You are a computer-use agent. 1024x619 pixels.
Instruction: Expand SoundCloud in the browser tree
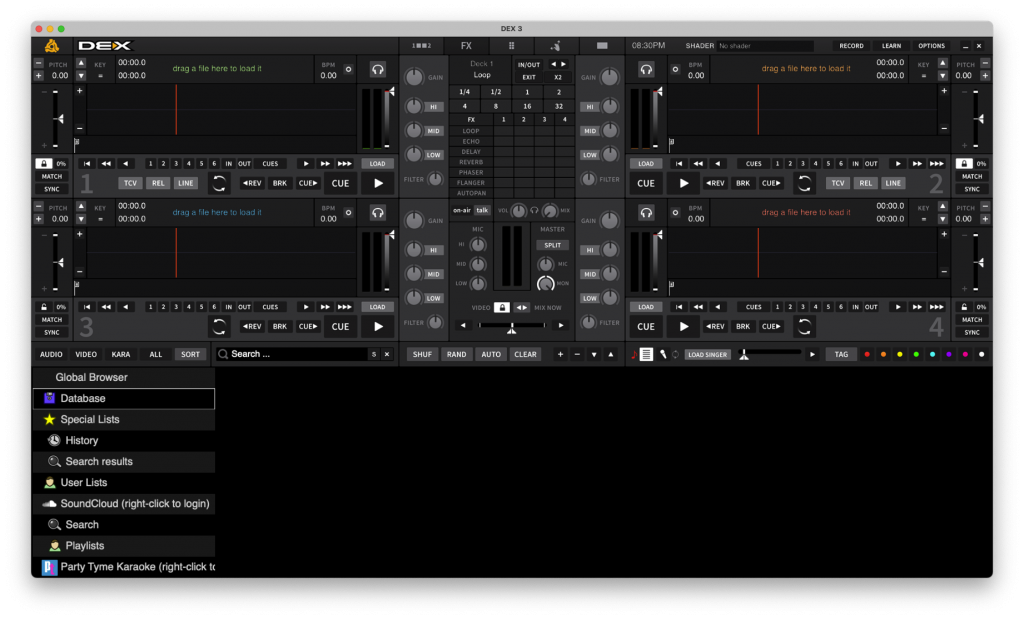coord(123,504)
